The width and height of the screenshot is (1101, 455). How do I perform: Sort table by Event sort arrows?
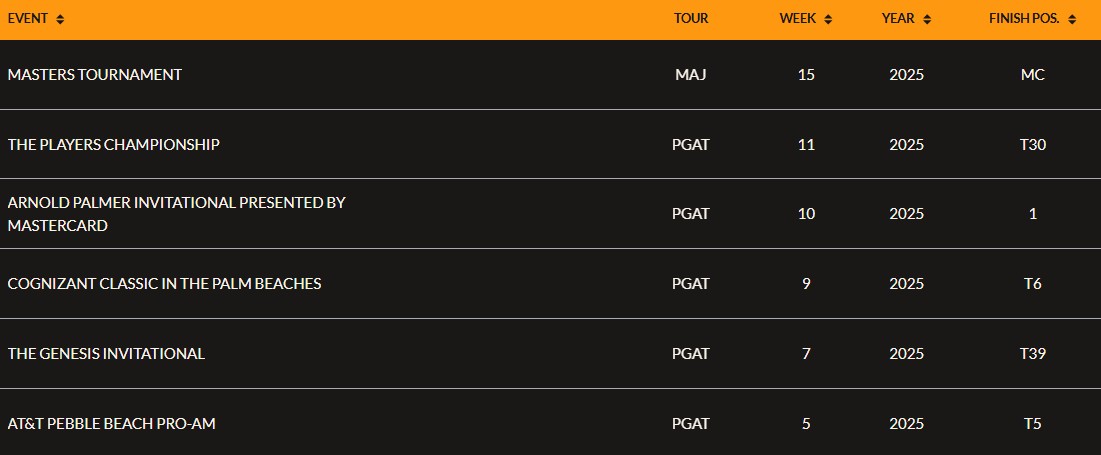[x=60, y=20]
